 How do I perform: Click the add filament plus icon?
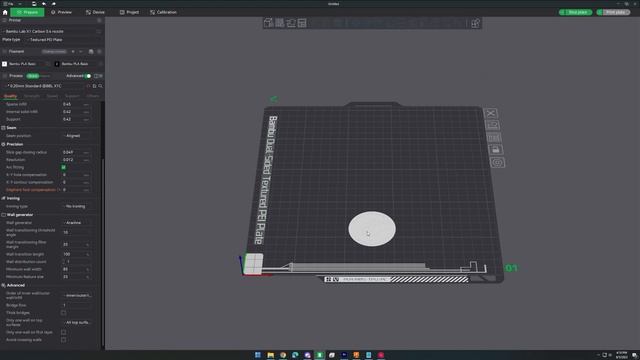(73, 51)
